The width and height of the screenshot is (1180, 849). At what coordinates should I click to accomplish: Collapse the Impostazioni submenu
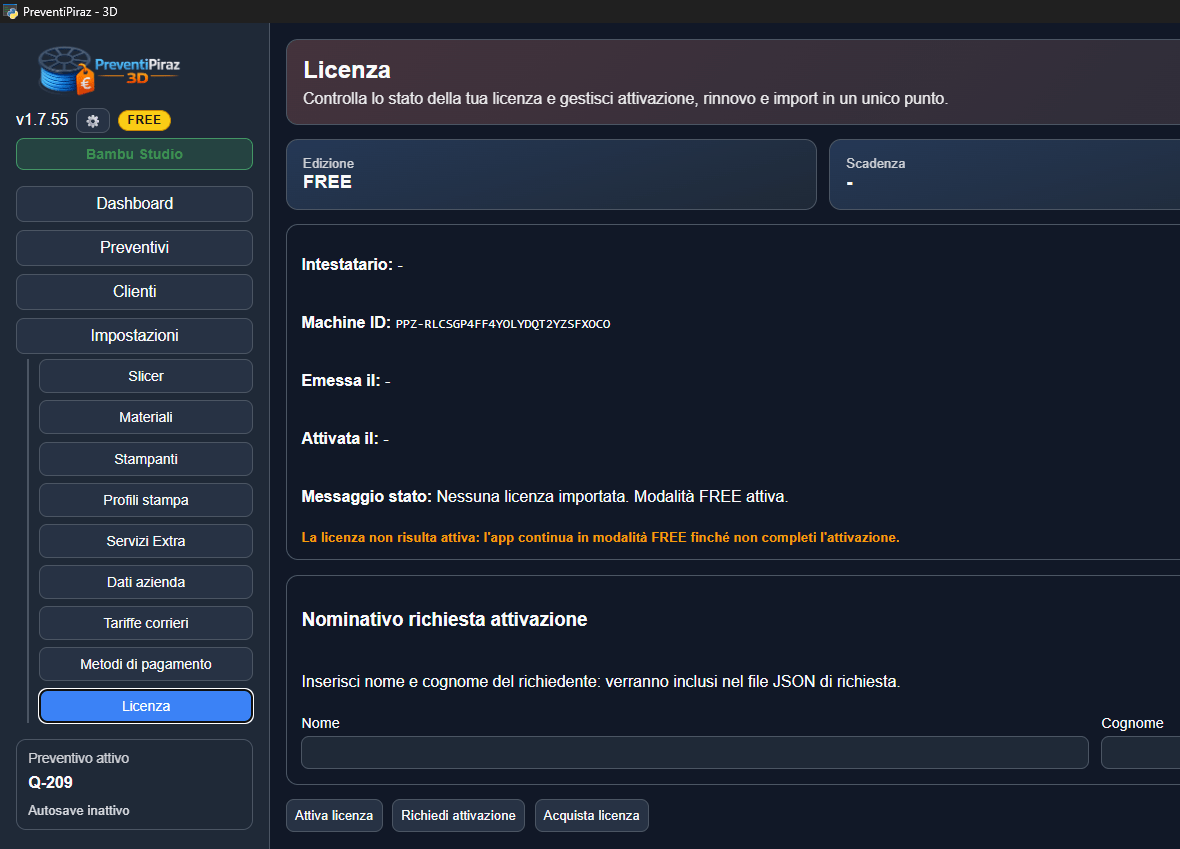coord(134,336)
